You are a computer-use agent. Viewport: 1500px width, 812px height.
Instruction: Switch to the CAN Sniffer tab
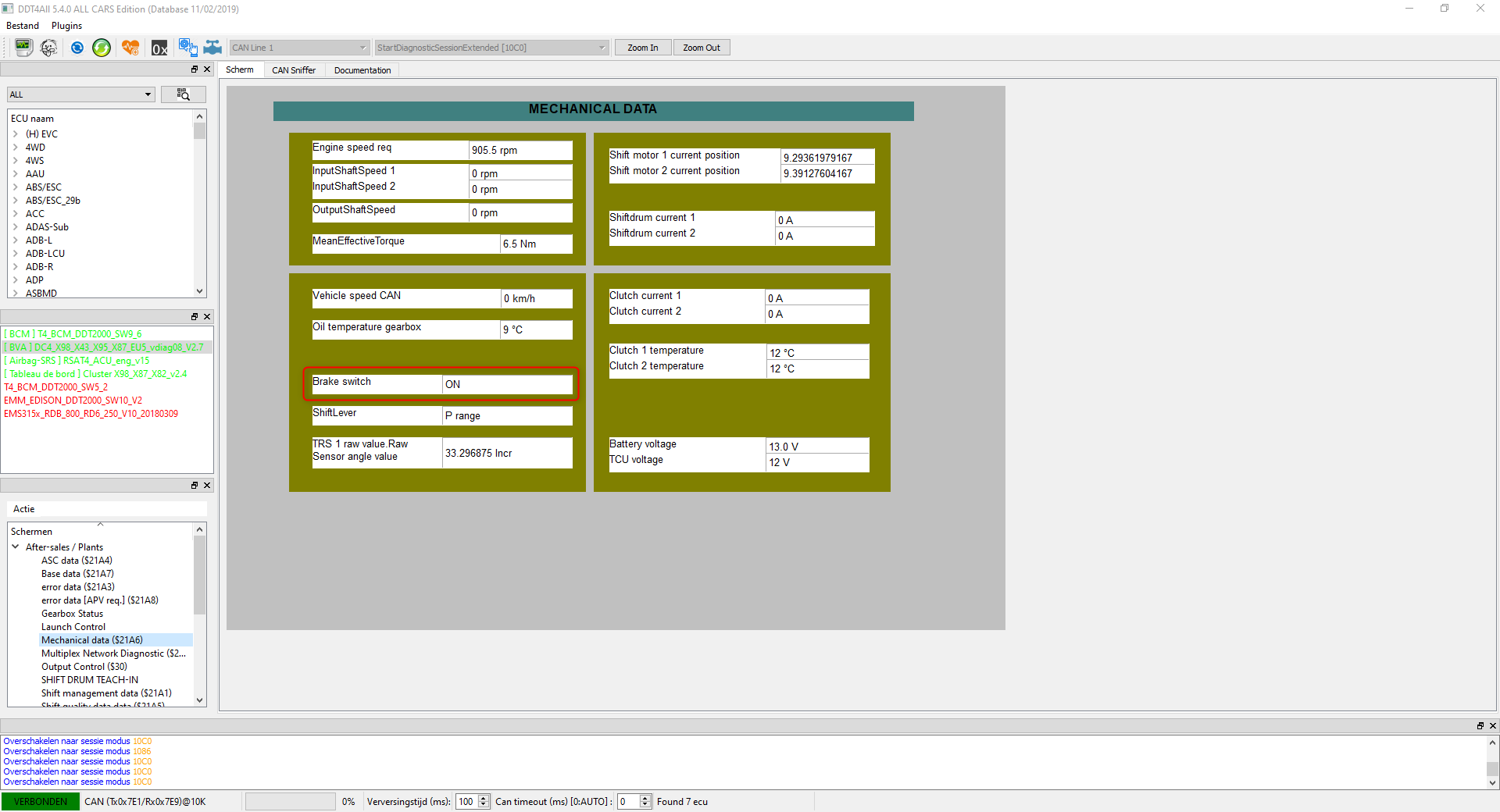294,70
